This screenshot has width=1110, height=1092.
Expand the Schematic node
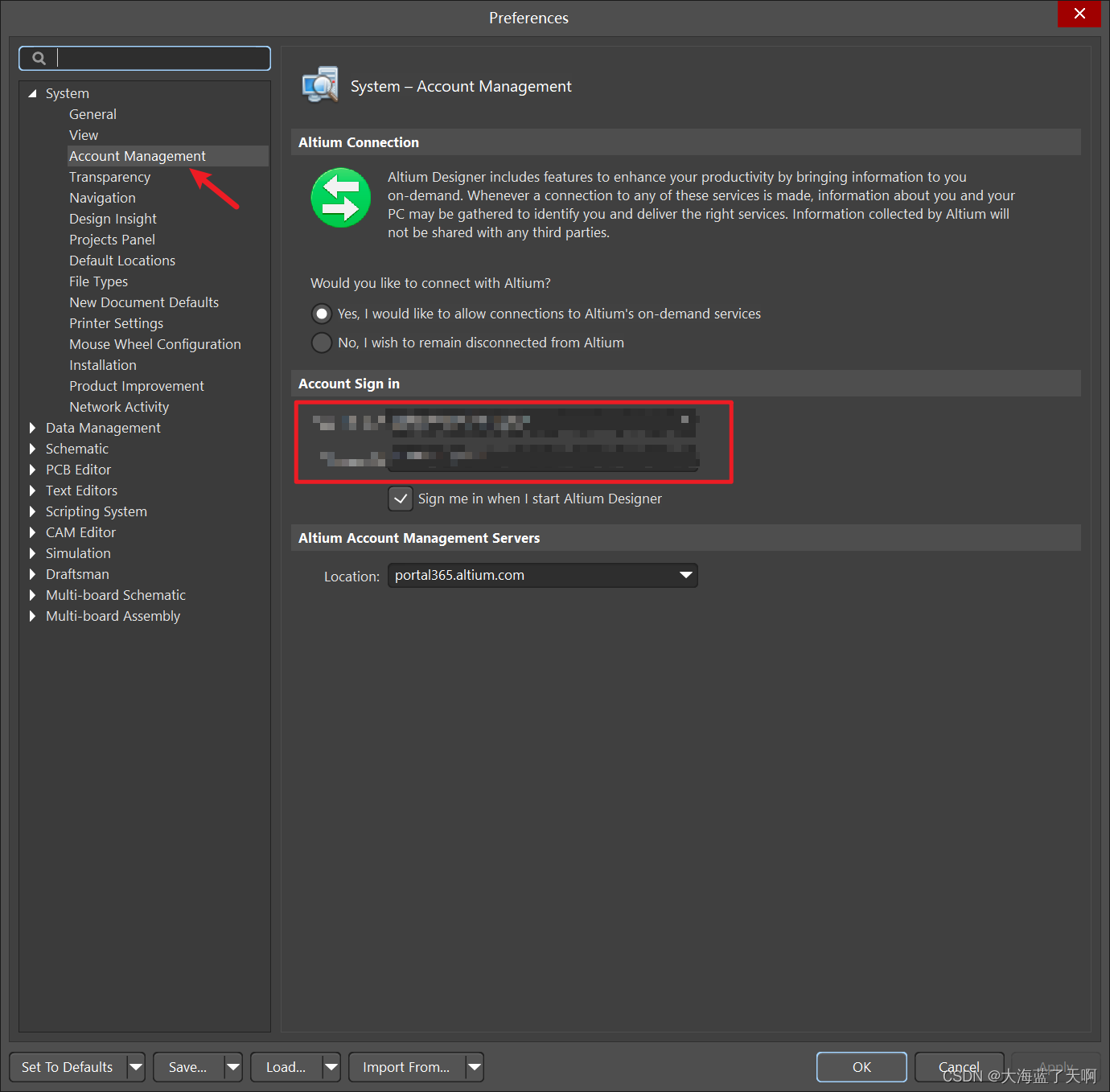[32, 449]
